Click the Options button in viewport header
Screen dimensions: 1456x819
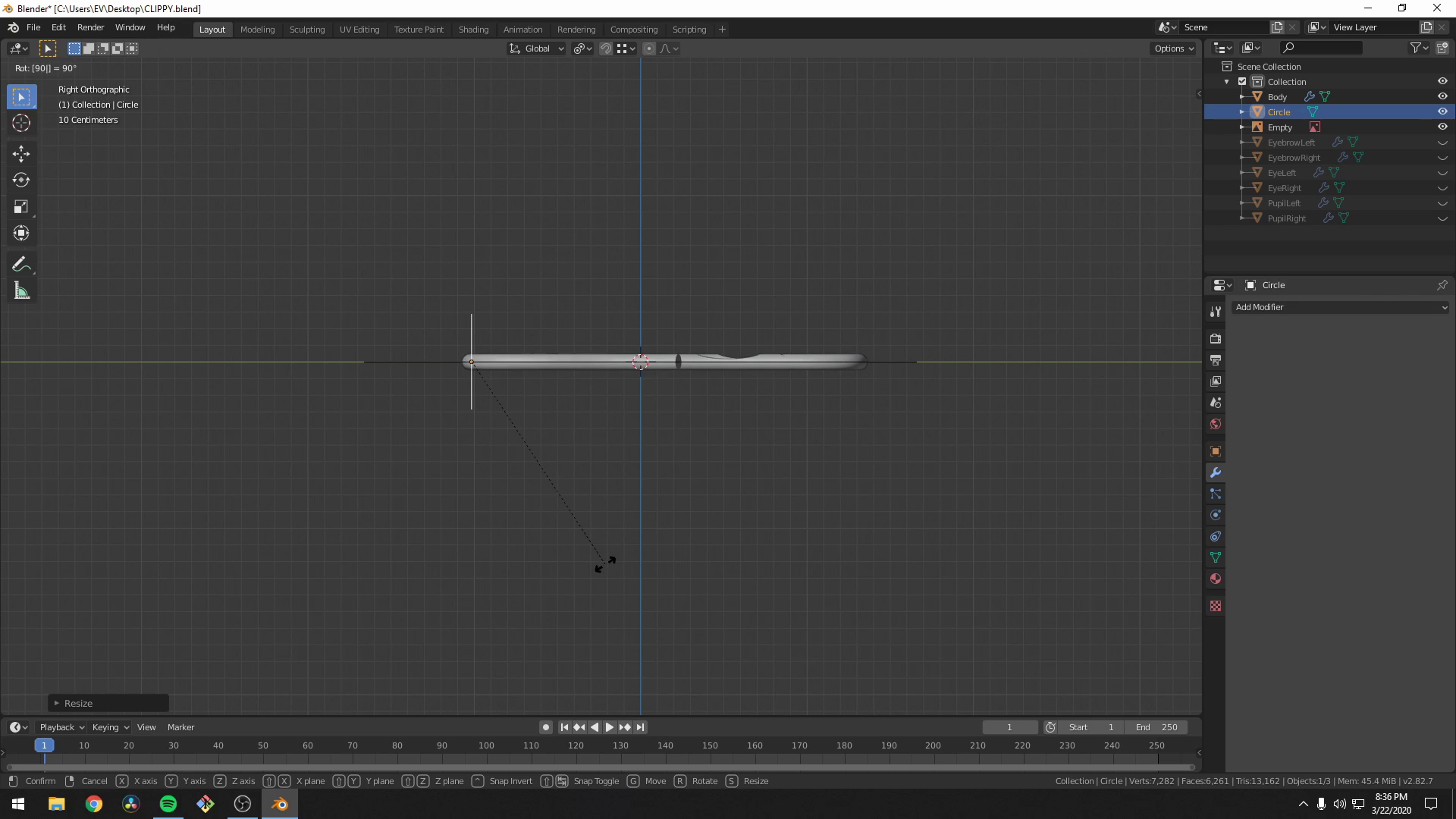[x=1173, y=49]
